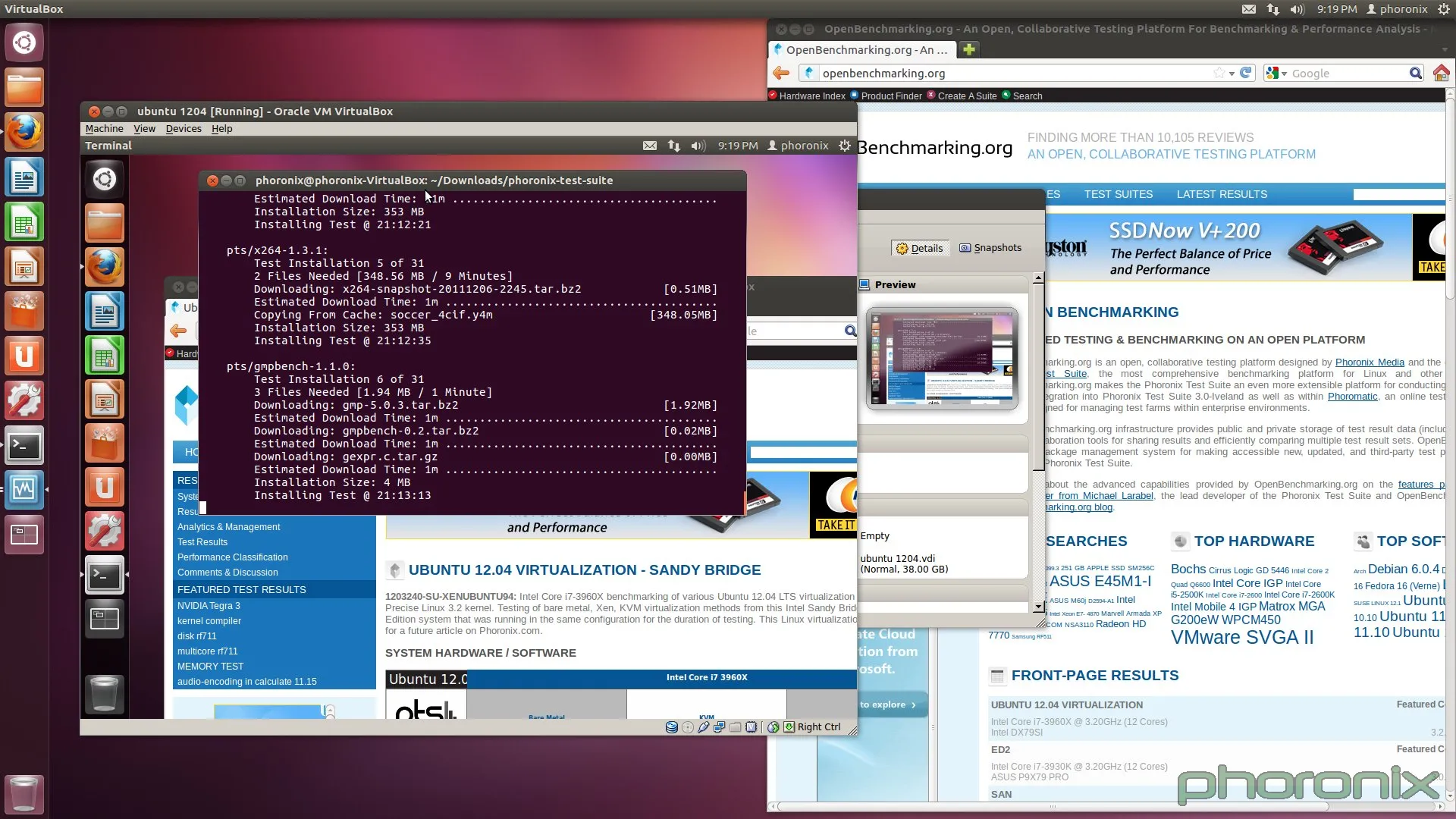Open the phoronix user menu in guest panel

[x=798, y=145]
